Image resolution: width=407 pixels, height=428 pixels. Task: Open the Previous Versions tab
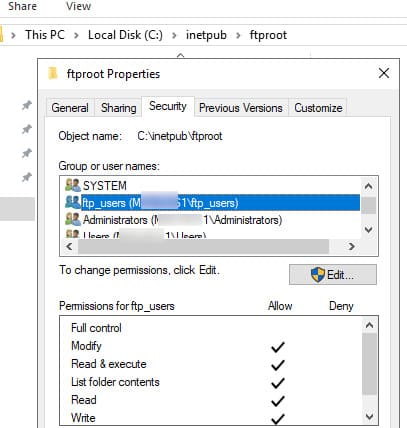coord(241,108)
